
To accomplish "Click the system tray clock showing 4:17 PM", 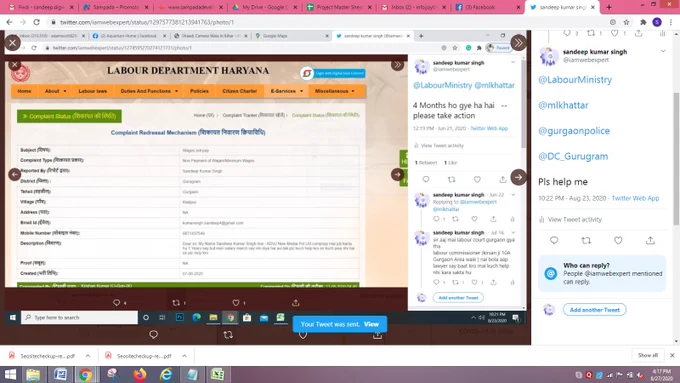I will 661,375.
